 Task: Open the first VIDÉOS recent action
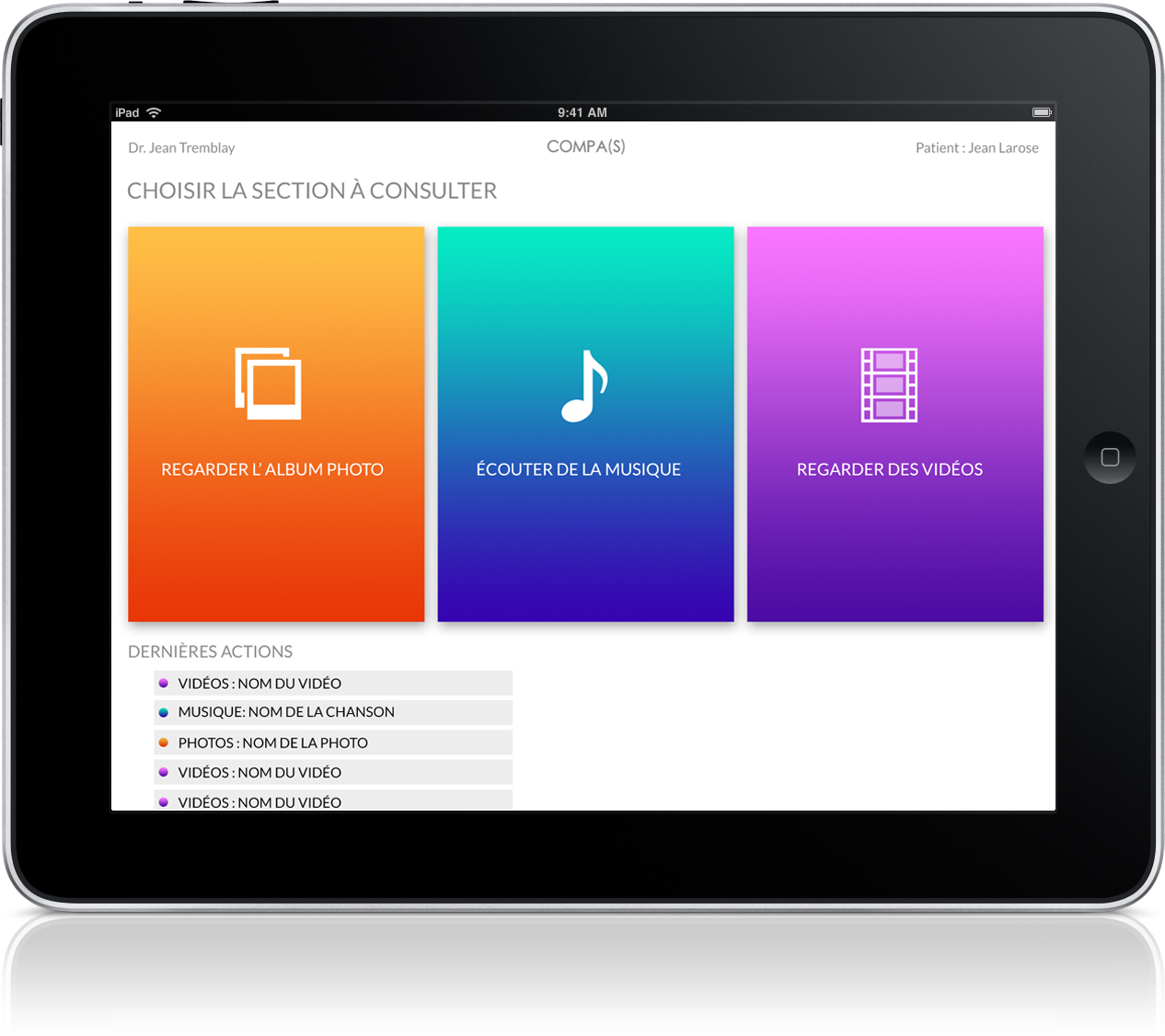pyautogui.click(x=260, y=684)
